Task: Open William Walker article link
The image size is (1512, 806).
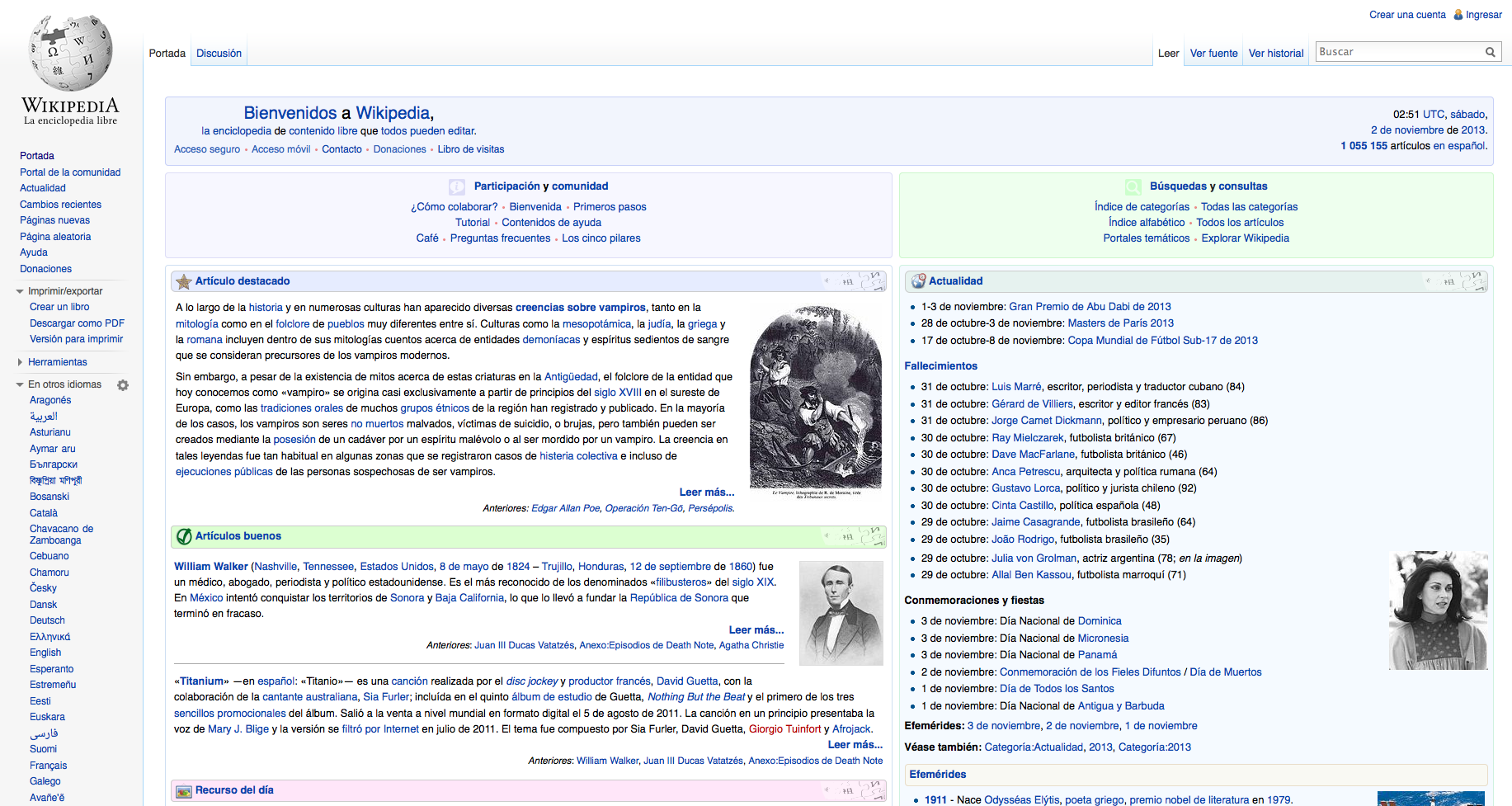Action: click(x=210, y=567)
